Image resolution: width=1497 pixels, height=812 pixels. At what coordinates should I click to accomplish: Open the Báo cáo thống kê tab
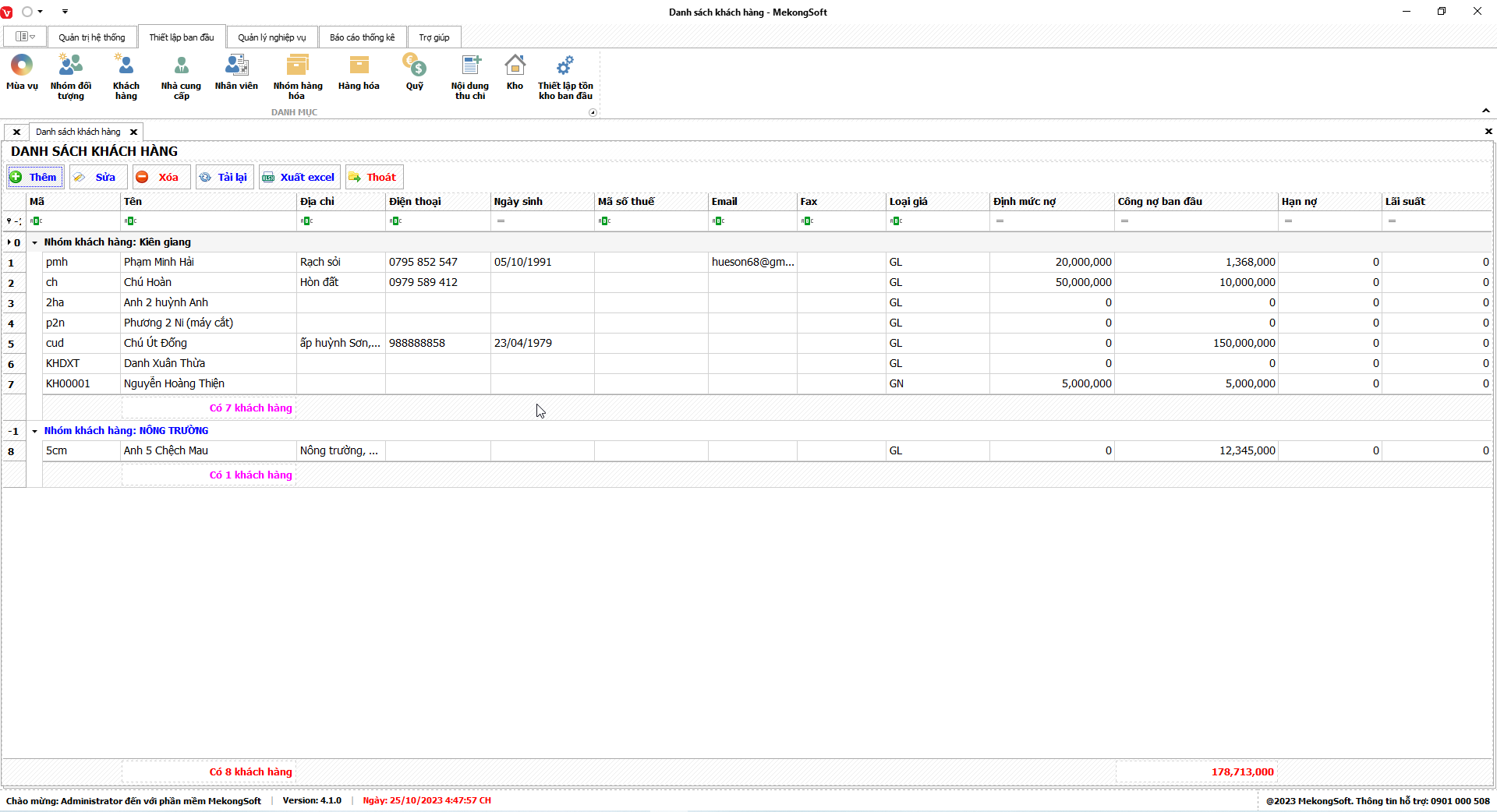pos(362,37)
